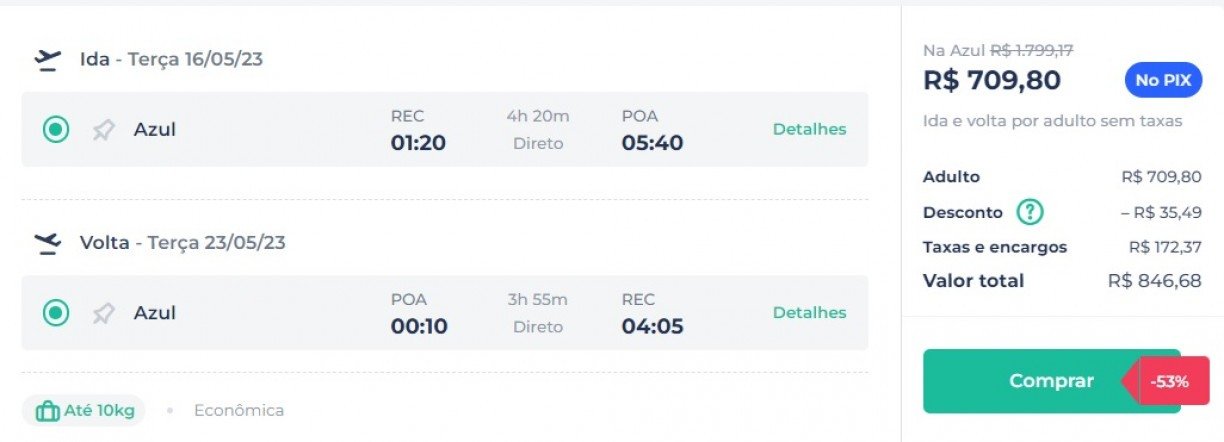
Task: Open Detalhes for the outbound flight
Action: [809, 129]
